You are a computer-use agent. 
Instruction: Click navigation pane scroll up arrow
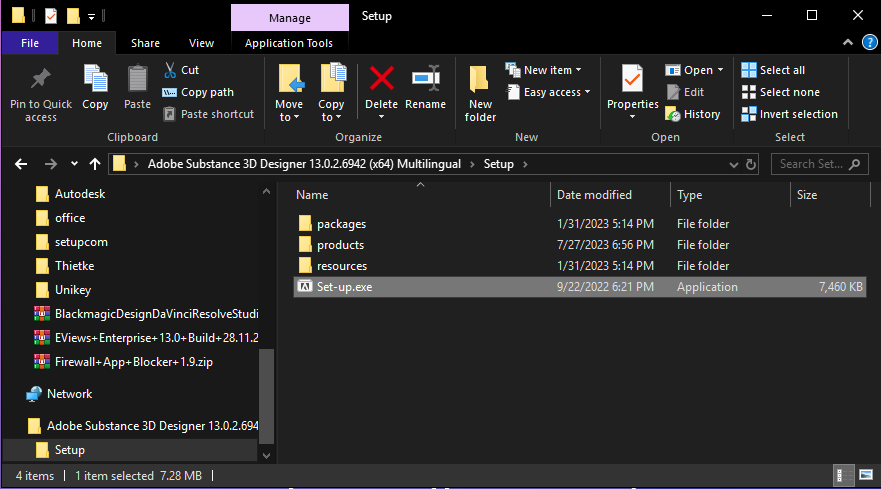tap(266, 192)
